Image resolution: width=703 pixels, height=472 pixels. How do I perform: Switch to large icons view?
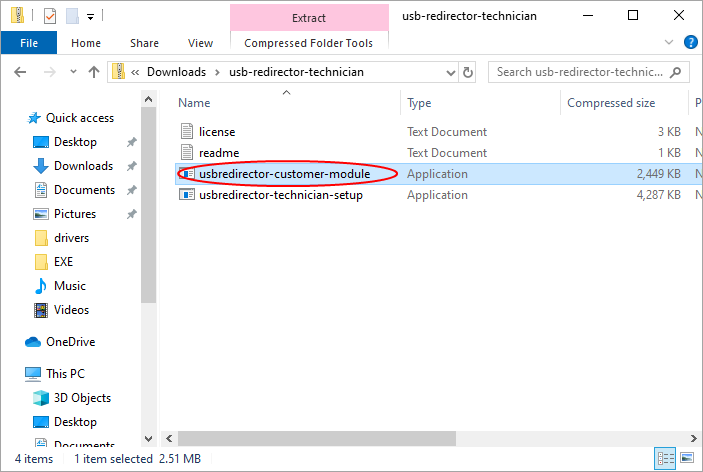[688, 459]
